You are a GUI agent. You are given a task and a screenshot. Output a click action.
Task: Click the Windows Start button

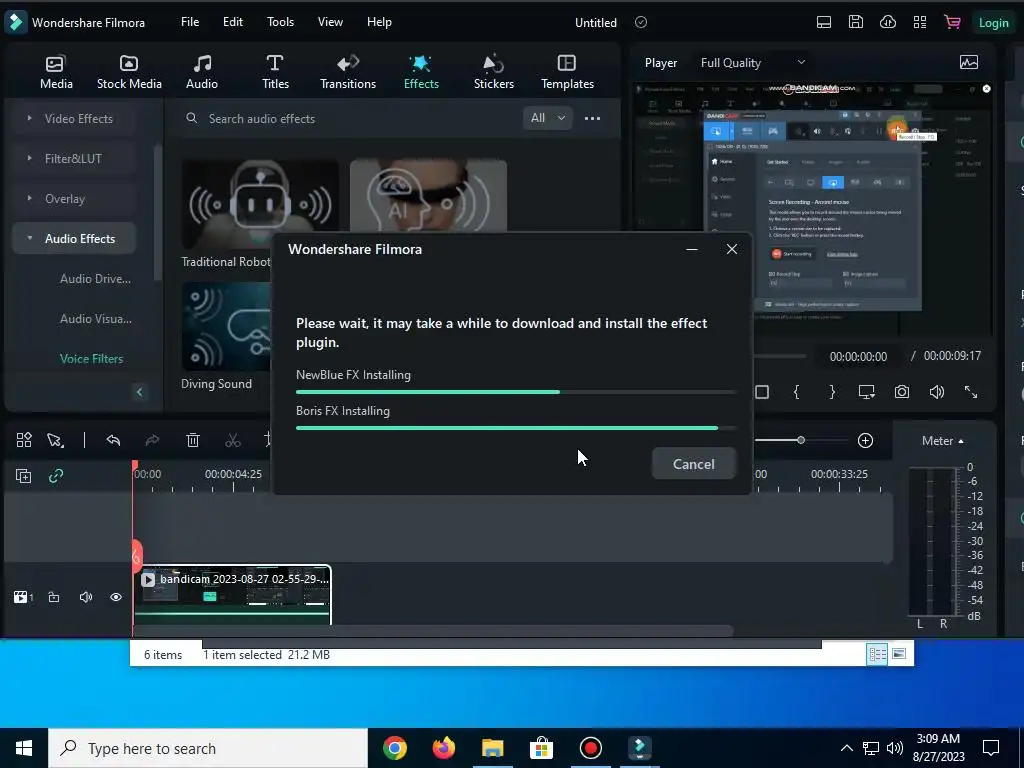pos(24,748)
